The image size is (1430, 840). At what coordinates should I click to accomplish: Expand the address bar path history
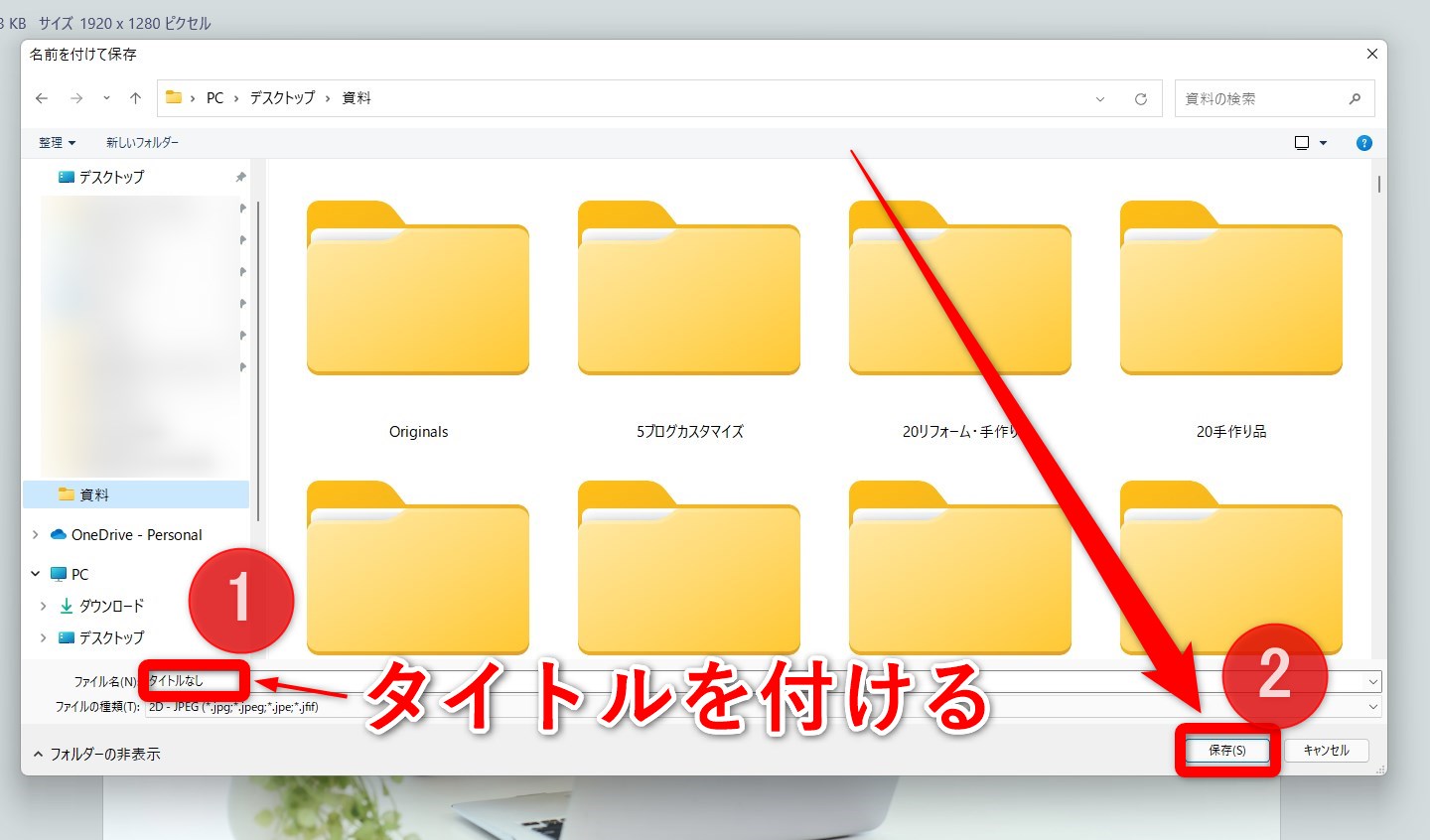[x=1100, y=99]
